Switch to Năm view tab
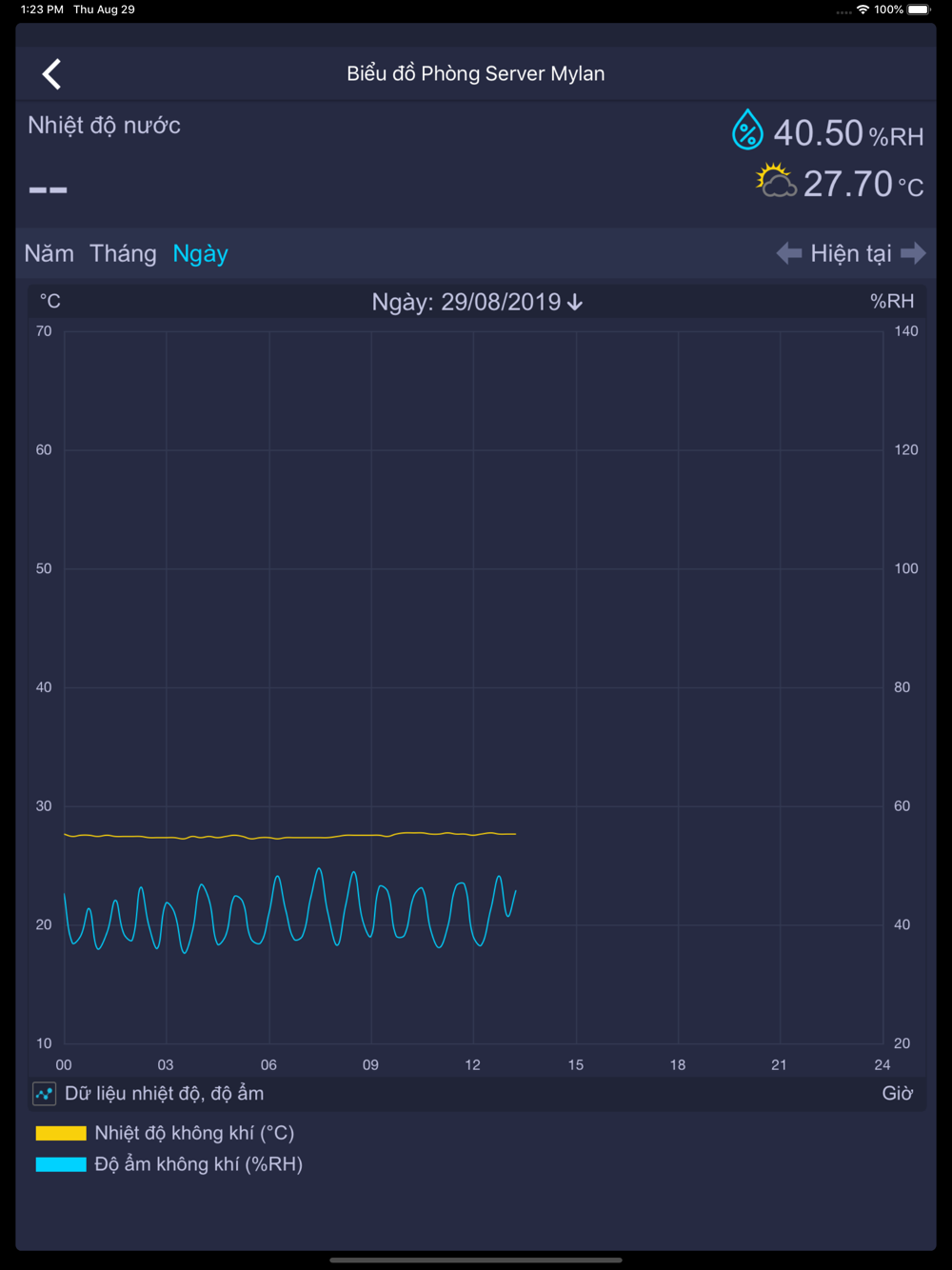The height and width of the screenshot is (1270, 952). click(50, 253)
